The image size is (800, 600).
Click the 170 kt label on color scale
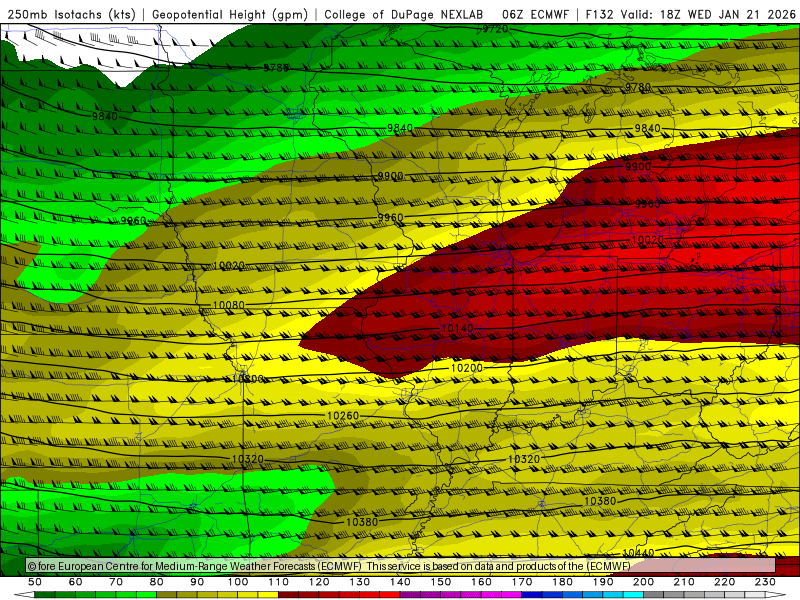522,582
